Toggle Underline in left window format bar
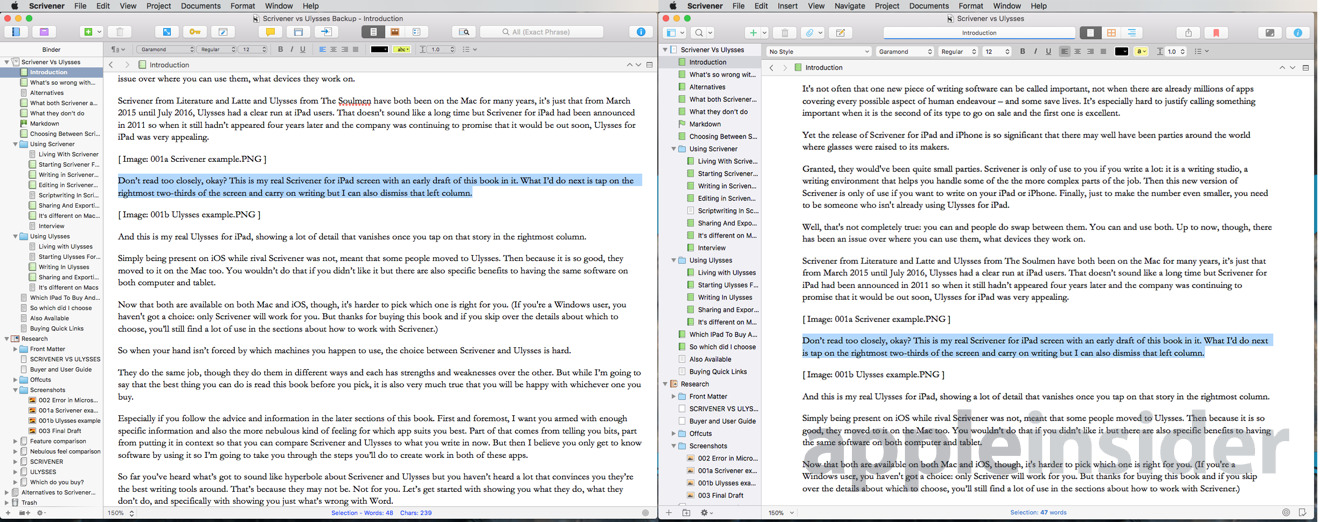Viewport: 1320px width, 522px height. (302, 49)
